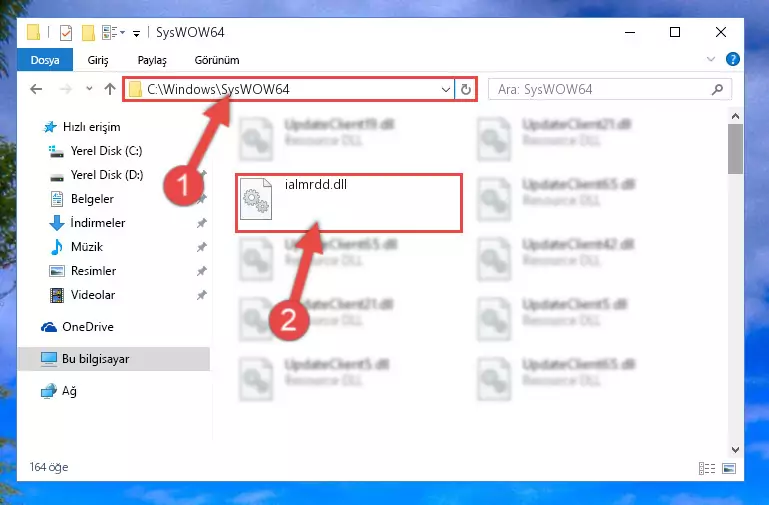Image resolution: width=769 pixels, height=505 pixels.
Task: Click the 164 öğe status text
Action: coord(49,467)
